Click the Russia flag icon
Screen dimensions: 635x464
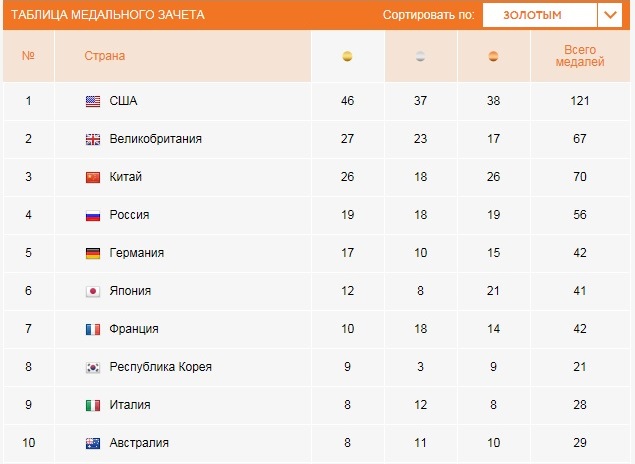point(93,215)
